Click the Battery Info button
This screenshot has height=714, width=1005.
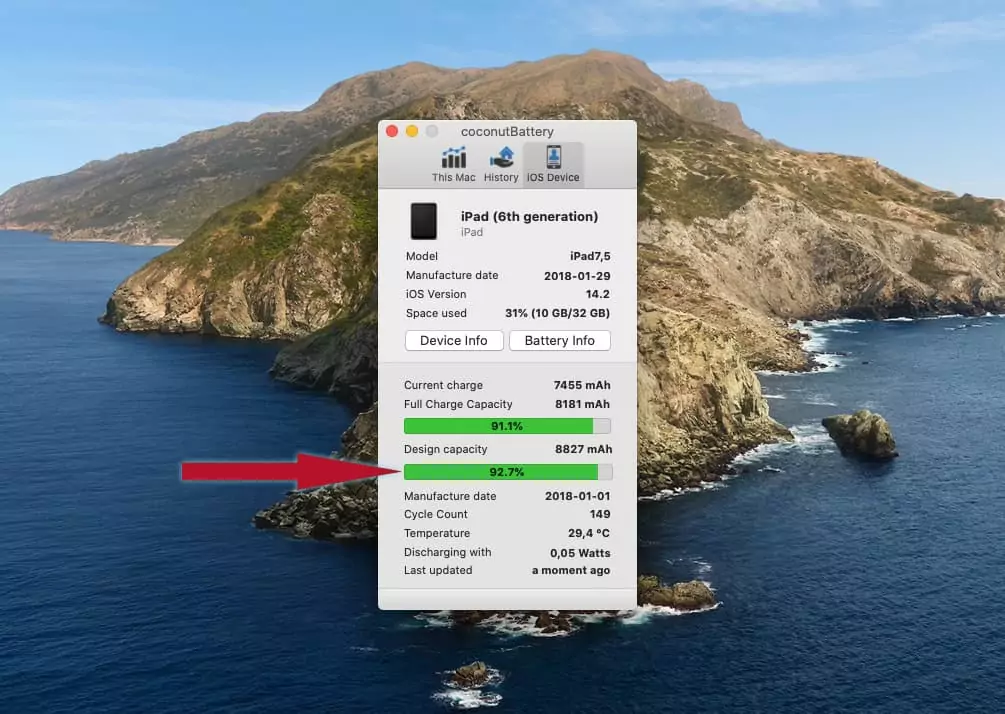click(560, 340)
